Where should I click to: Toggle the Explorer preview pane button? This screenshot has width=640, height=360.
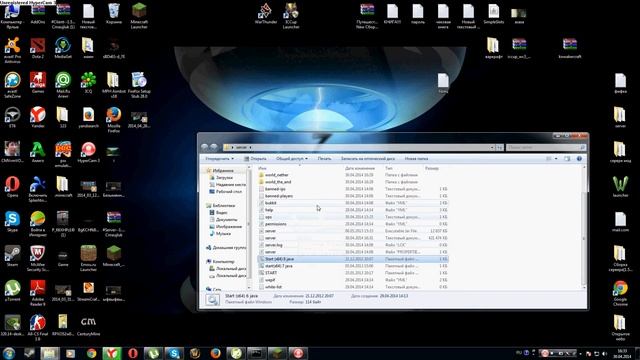[x=567, y=159]
